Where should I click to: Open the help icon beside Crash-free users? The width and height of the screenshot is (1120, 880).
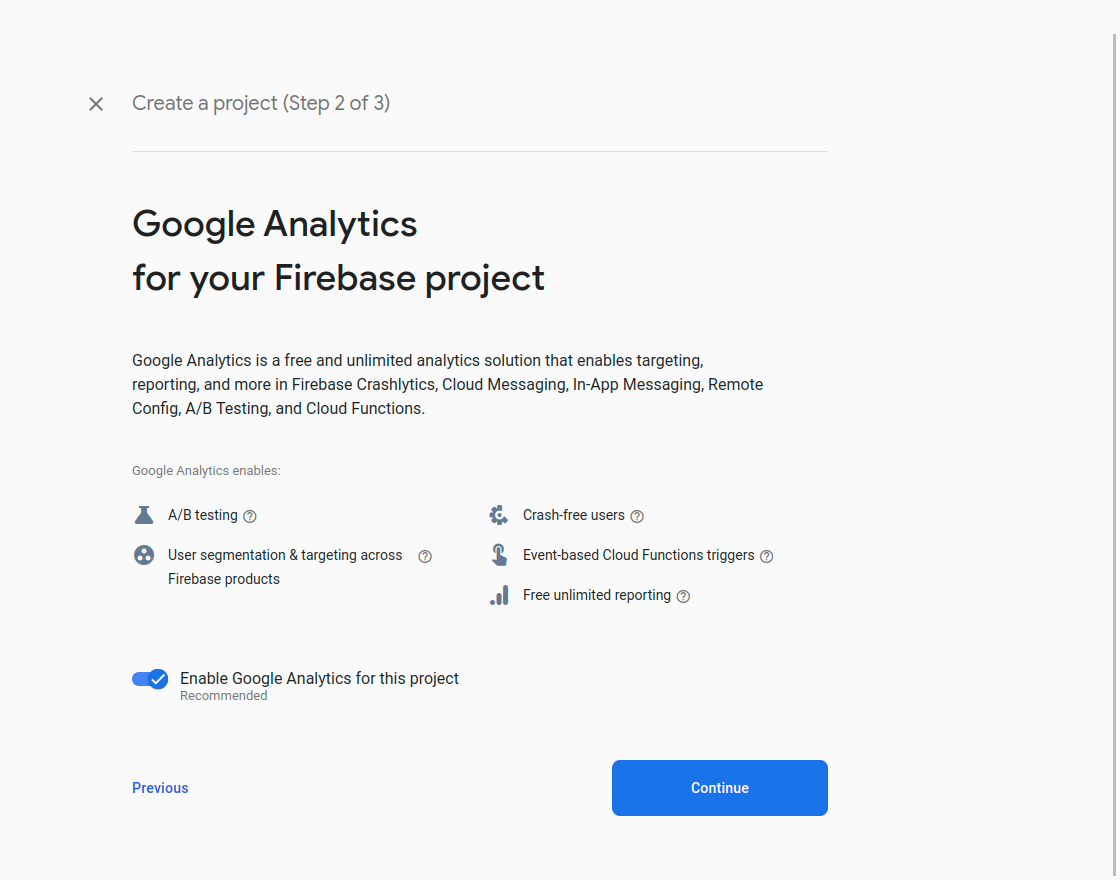click(637, 516)
